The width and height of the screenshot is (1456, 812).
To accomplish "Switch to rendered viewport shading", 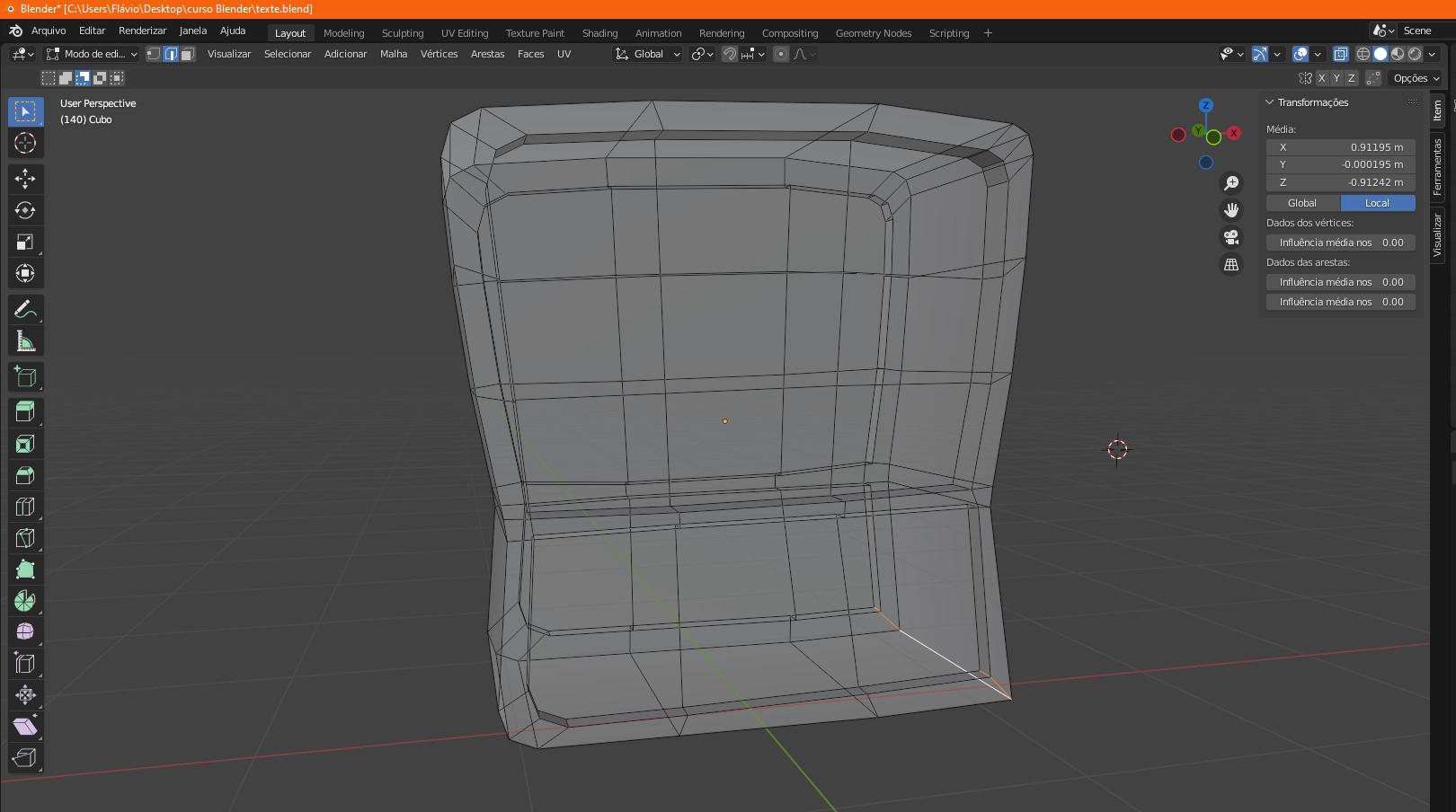I will click(x=1415, y=54).
